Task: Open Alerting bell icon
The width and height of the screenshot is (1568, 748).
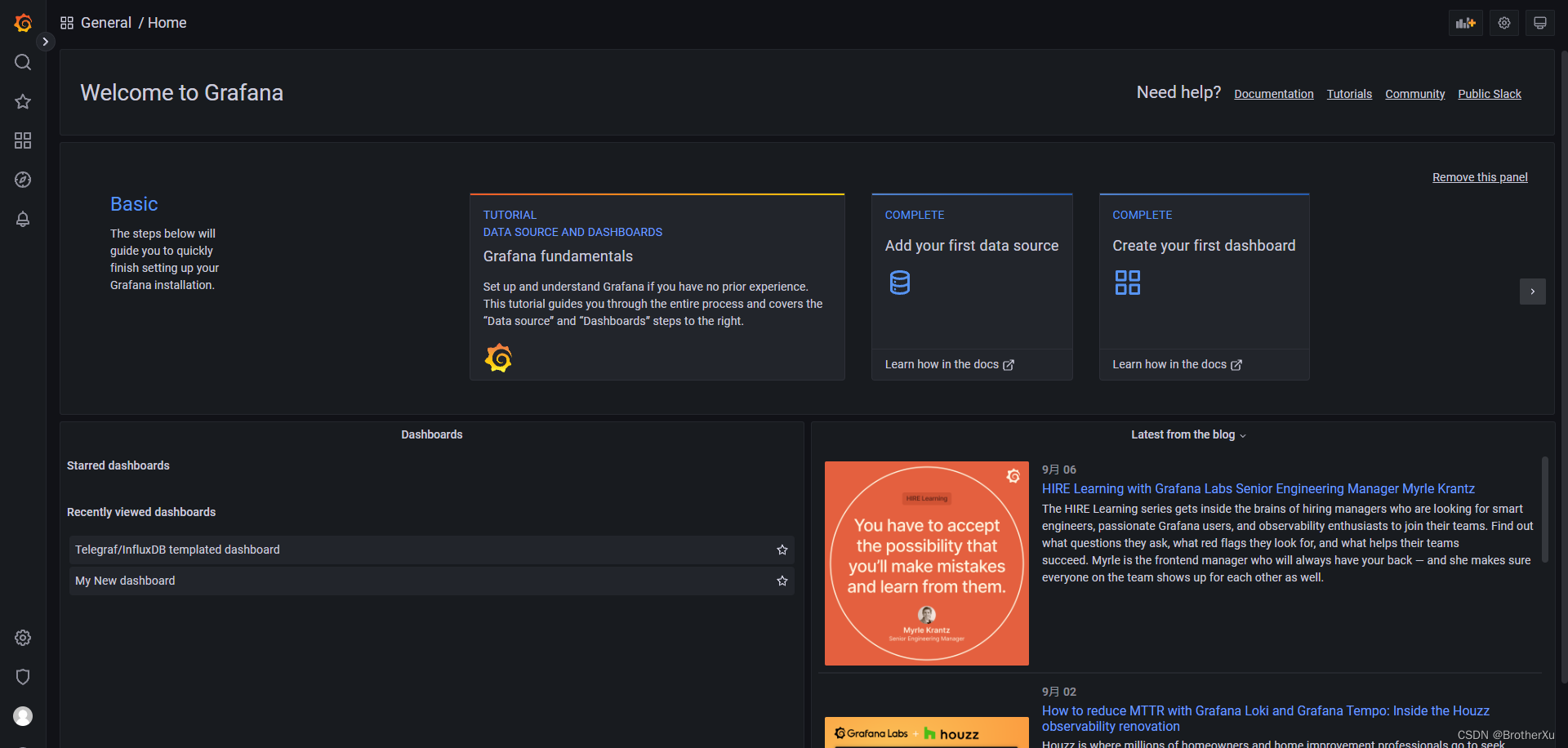Action: (23, 219)
